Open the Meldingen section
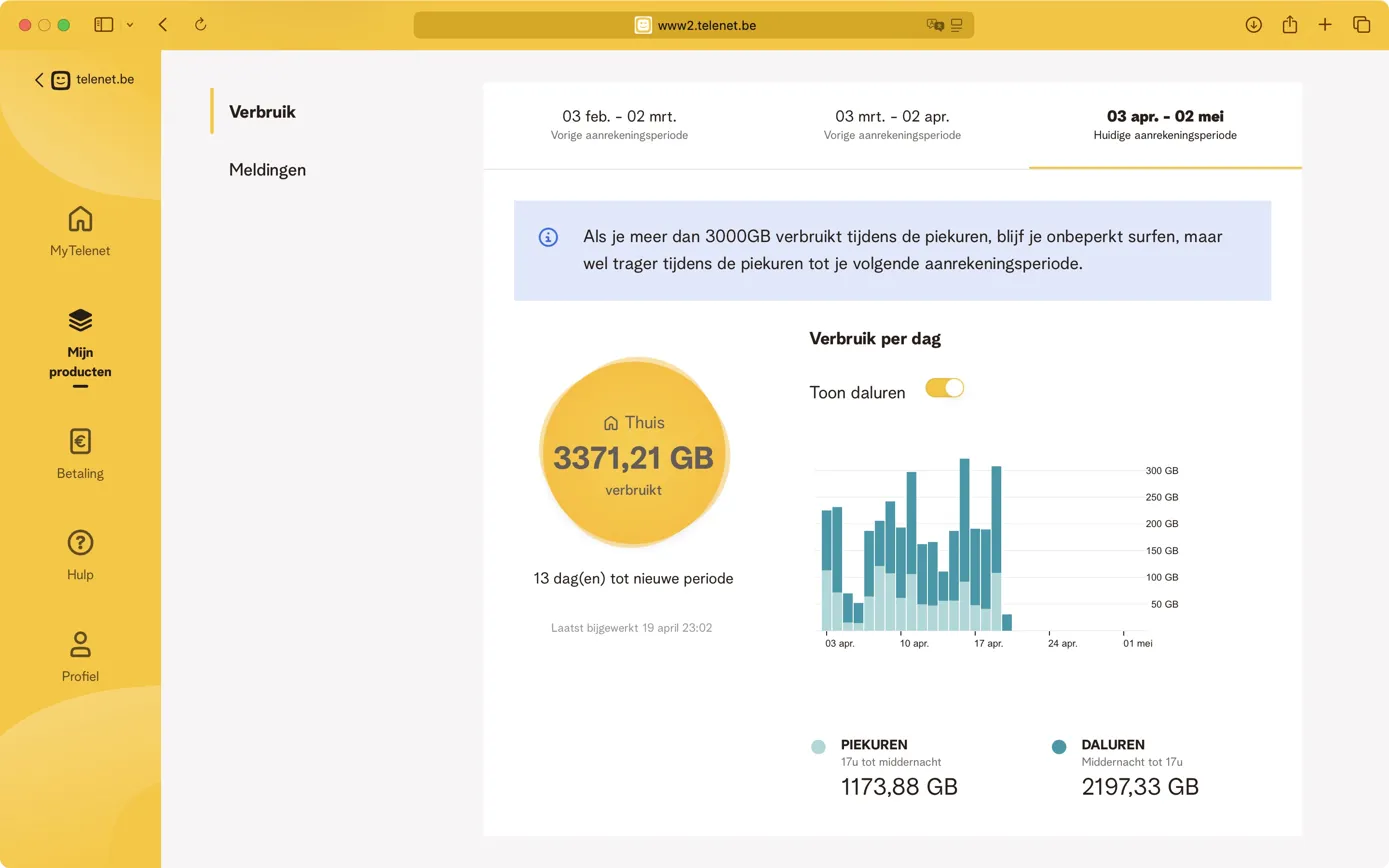The height and width of the screenshot is (868, 1389). coord(267,170)
